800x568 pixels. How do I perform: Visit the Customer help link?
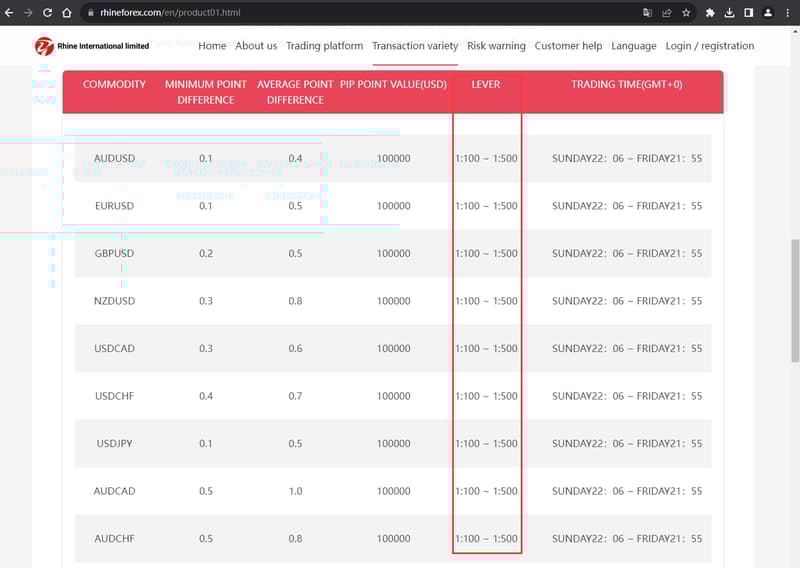[x=568, y=46]
